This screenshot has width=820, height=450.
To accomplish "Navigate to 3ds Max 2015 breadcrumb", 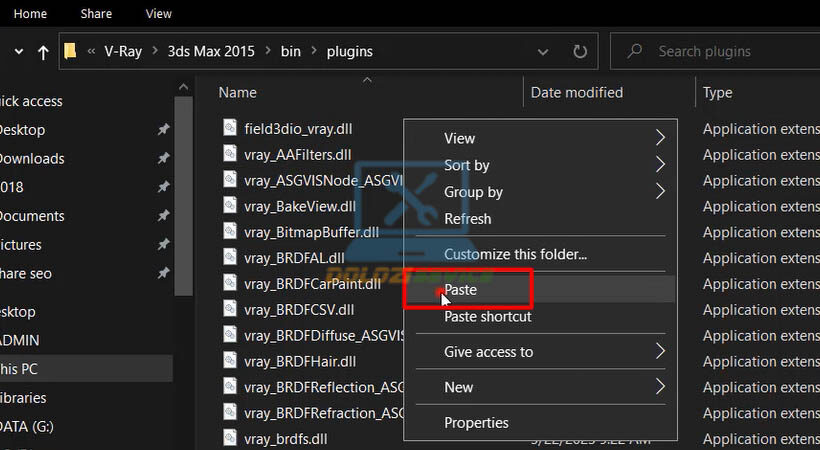I will (x=211, y=51).
